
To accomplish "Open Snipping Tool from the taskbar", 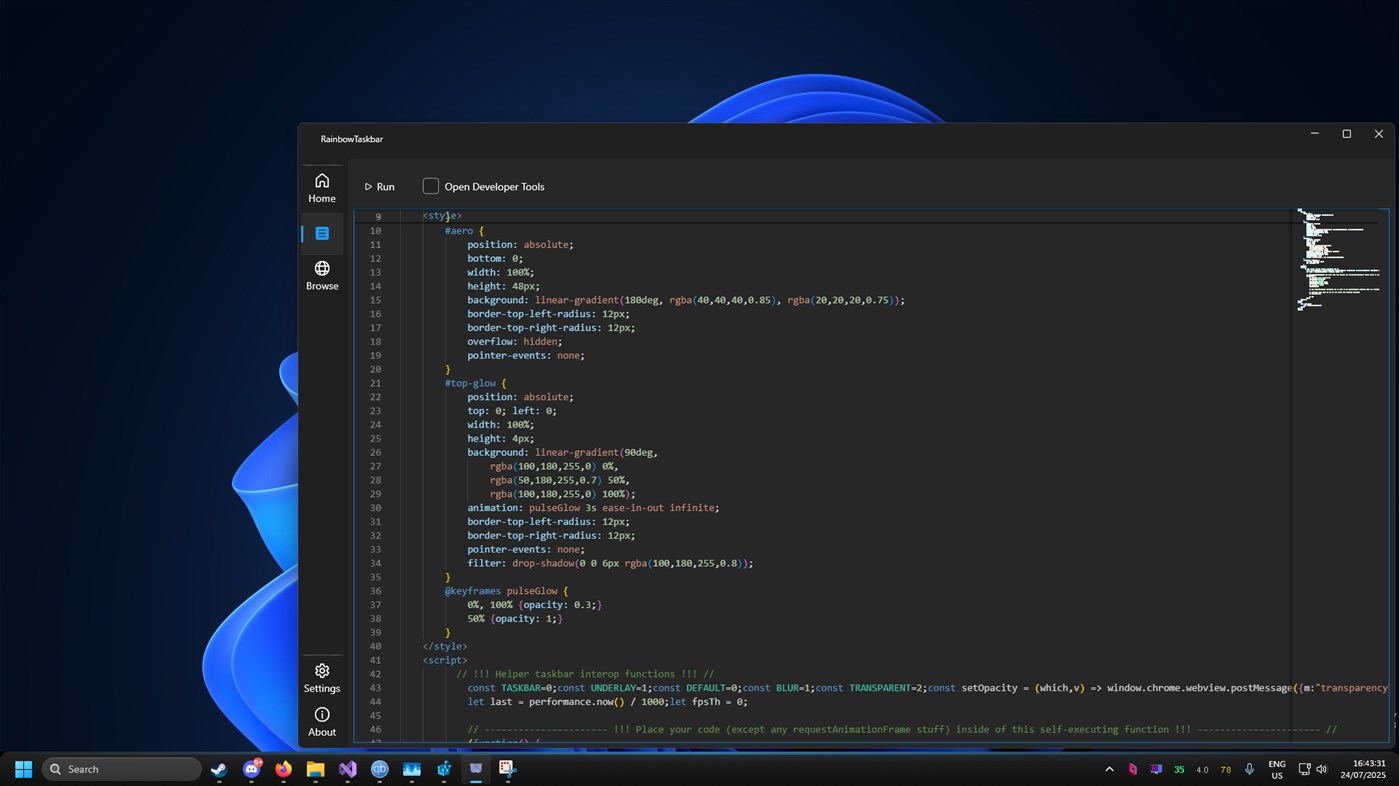I will point(508,769).
